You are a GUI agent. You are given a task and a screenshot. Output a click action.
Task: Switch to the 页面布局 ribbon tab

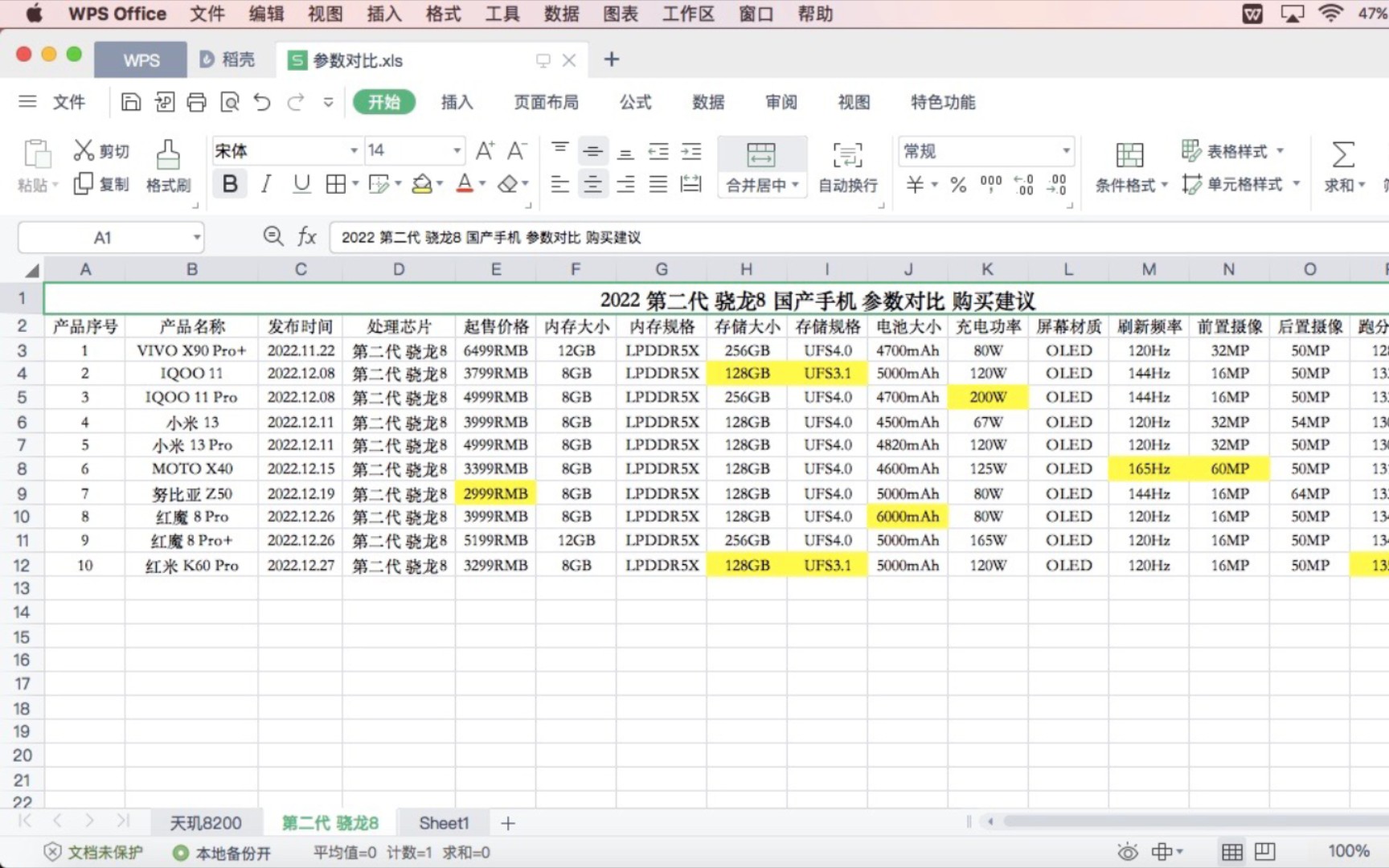tap(547, 102)
